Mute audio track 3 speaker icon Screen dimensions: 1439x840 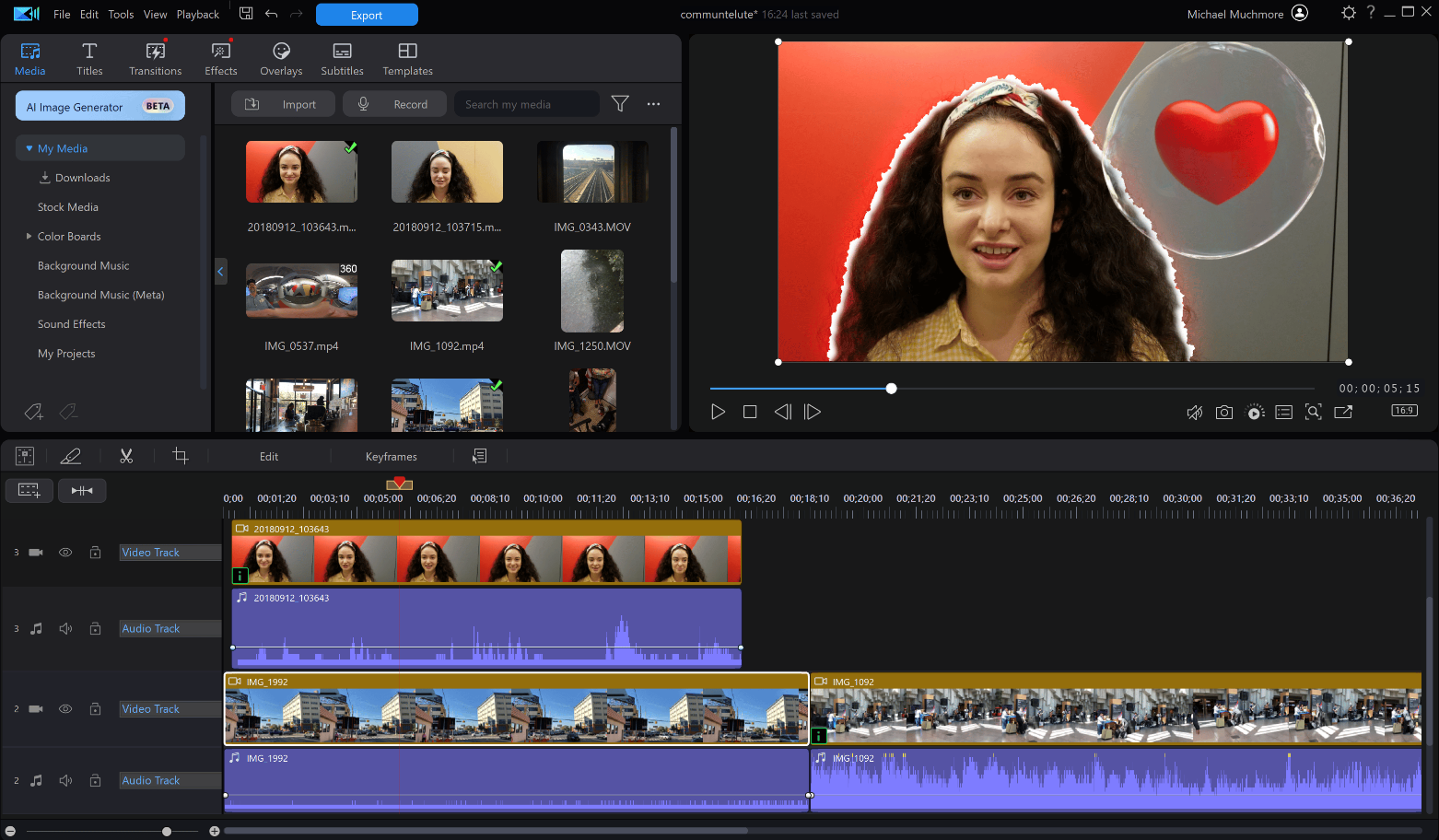(x=65, y=629)
